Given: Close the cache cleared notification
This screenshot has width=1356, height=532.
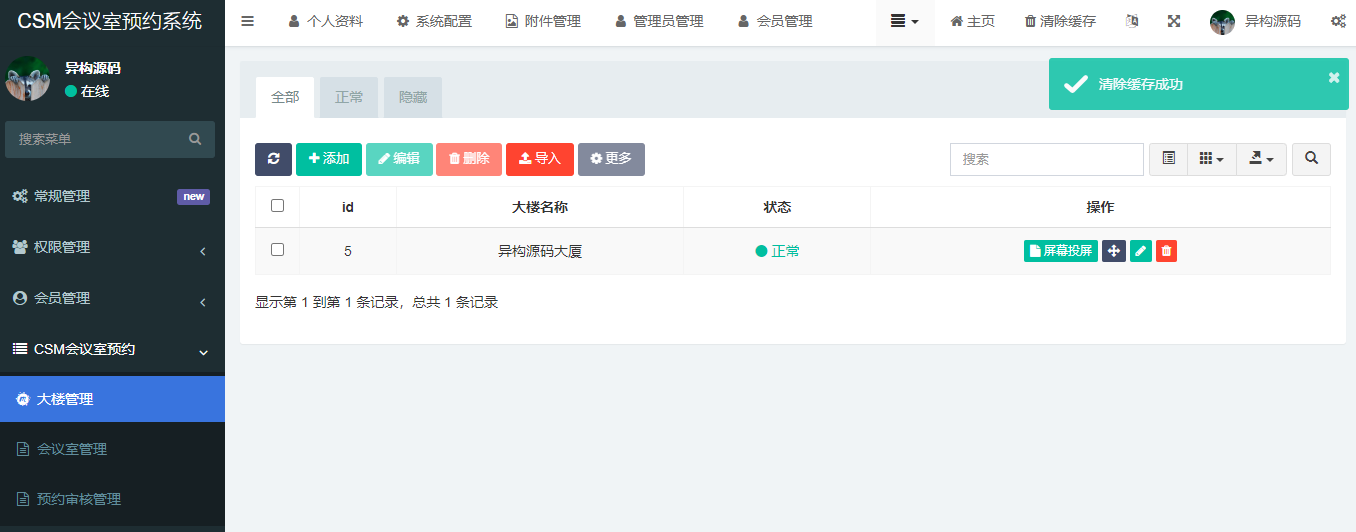Looking at the screenshot, I should (1333, 78).
